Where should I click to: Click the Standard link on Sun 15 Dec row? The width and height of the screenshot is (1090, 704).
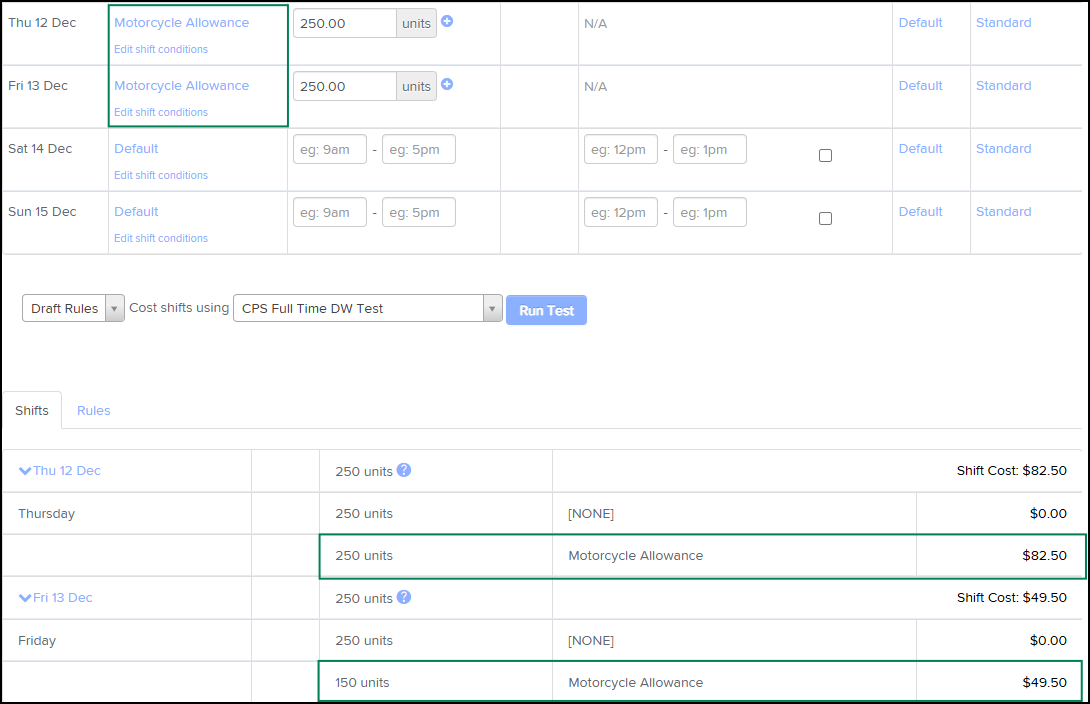tap(1003, 211)
